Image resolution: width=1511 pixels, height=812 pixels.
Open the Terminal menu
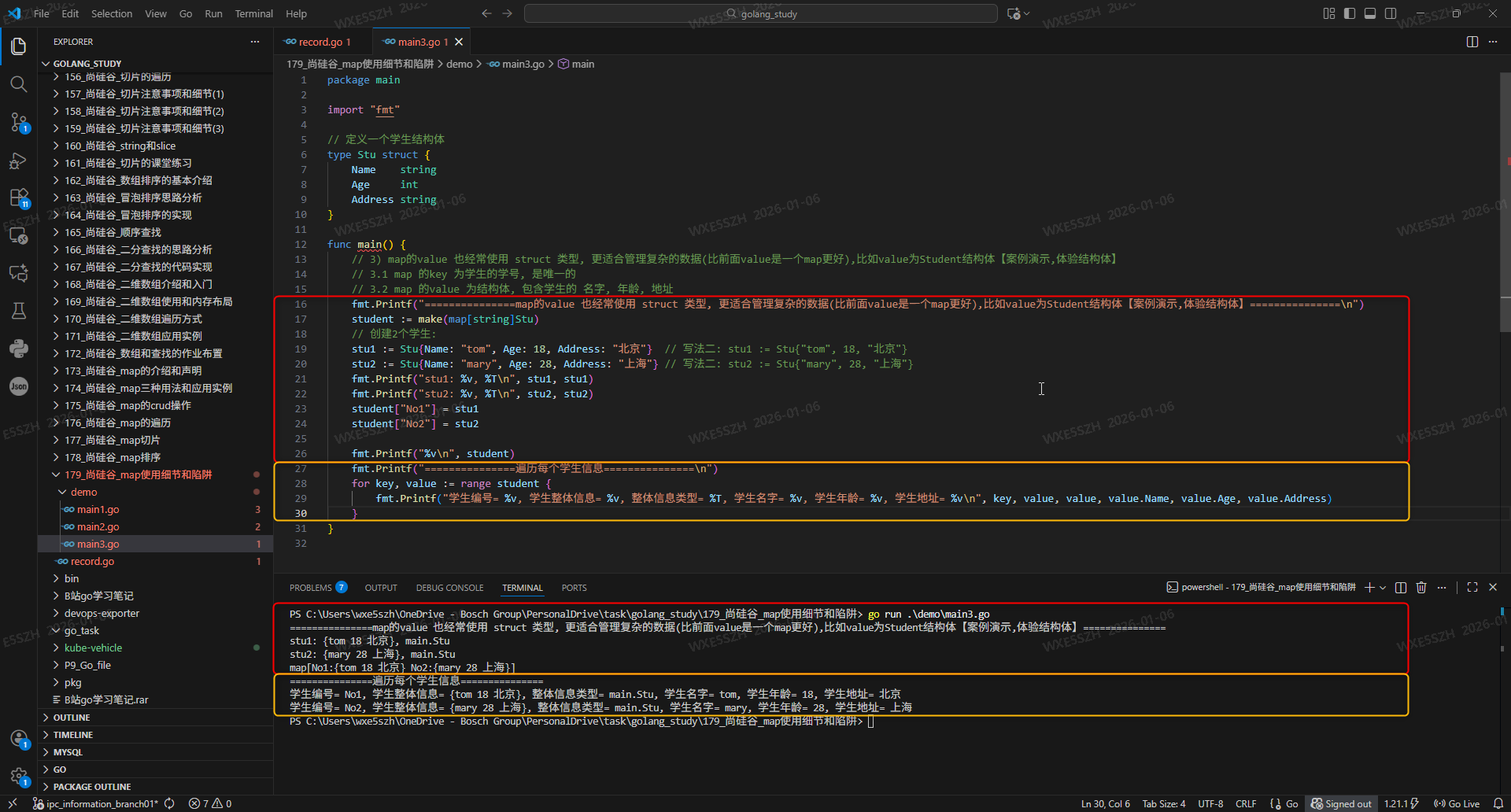pos(253,13)
